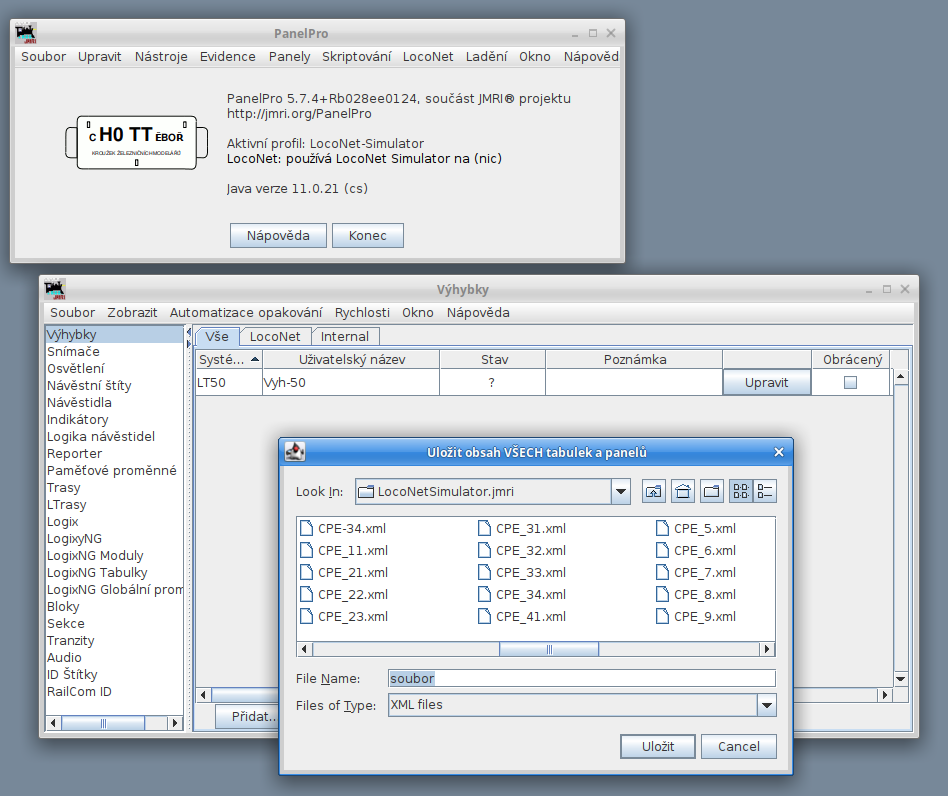
Task: Sort by the Systé… column header arrow
Action: point(255,359)
